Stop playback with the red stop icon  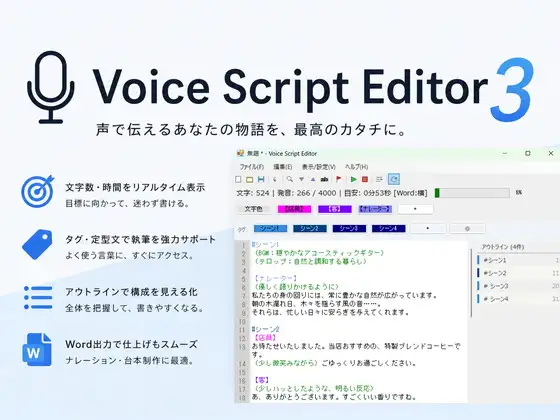(365, 179)
